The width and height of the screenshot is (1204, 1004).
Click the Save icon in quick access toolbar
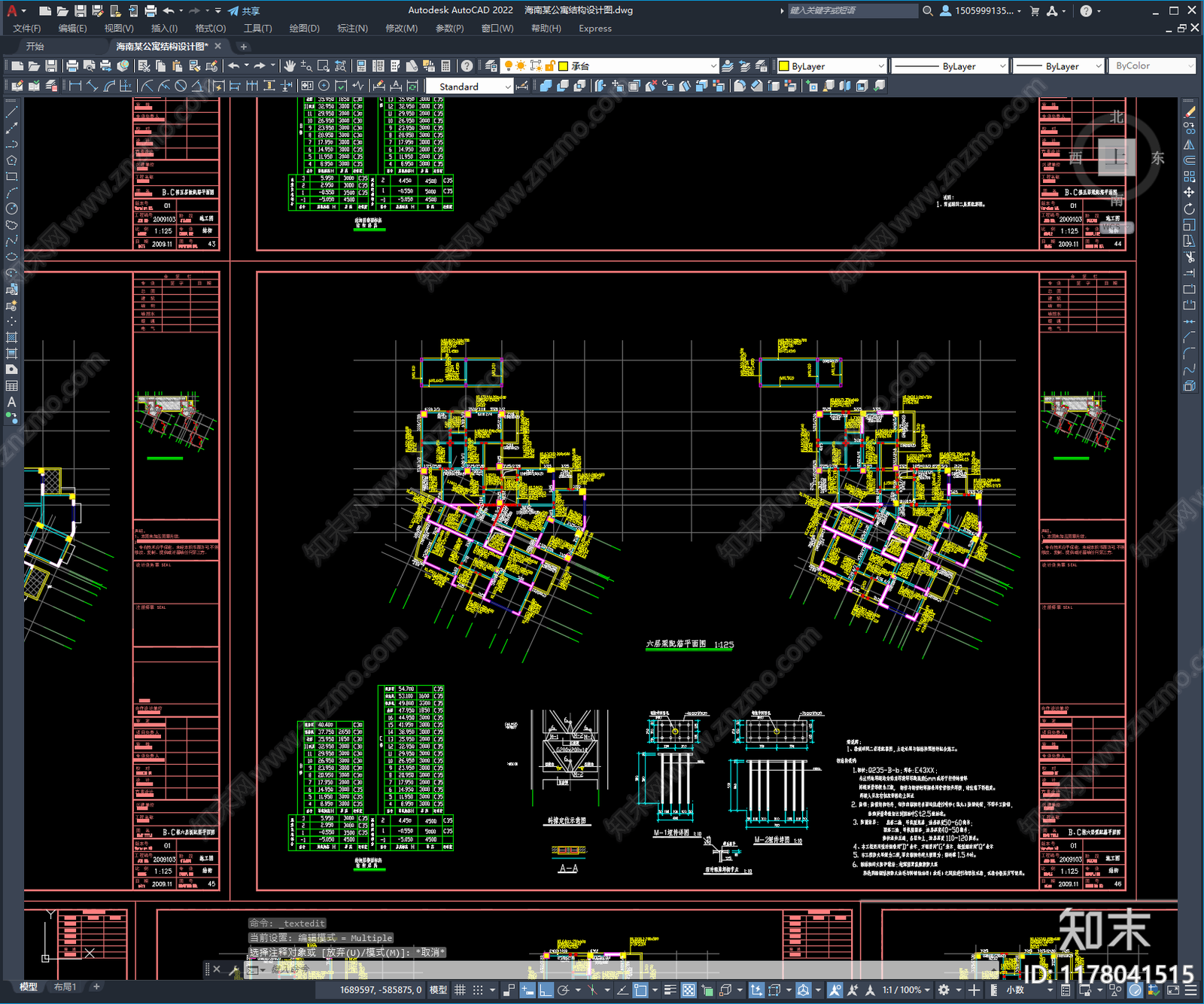80,11
